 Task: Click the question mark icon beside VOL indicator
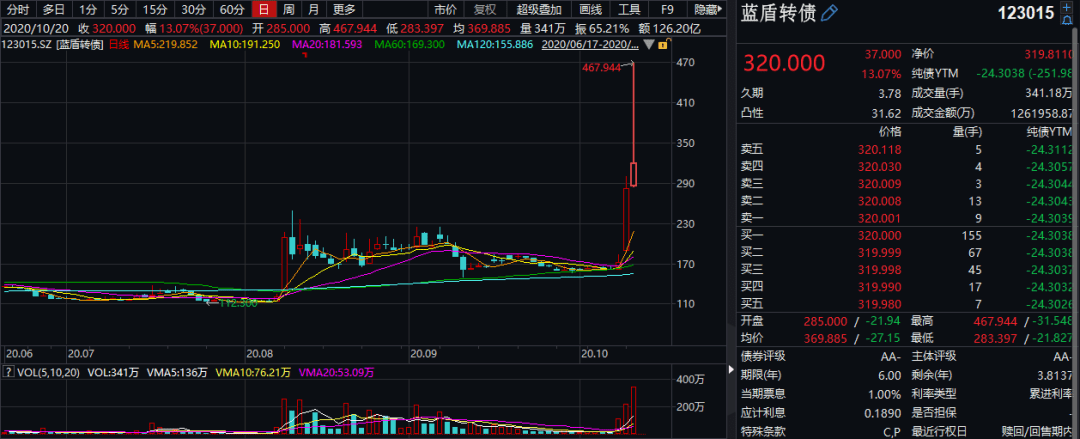point(7,371)
